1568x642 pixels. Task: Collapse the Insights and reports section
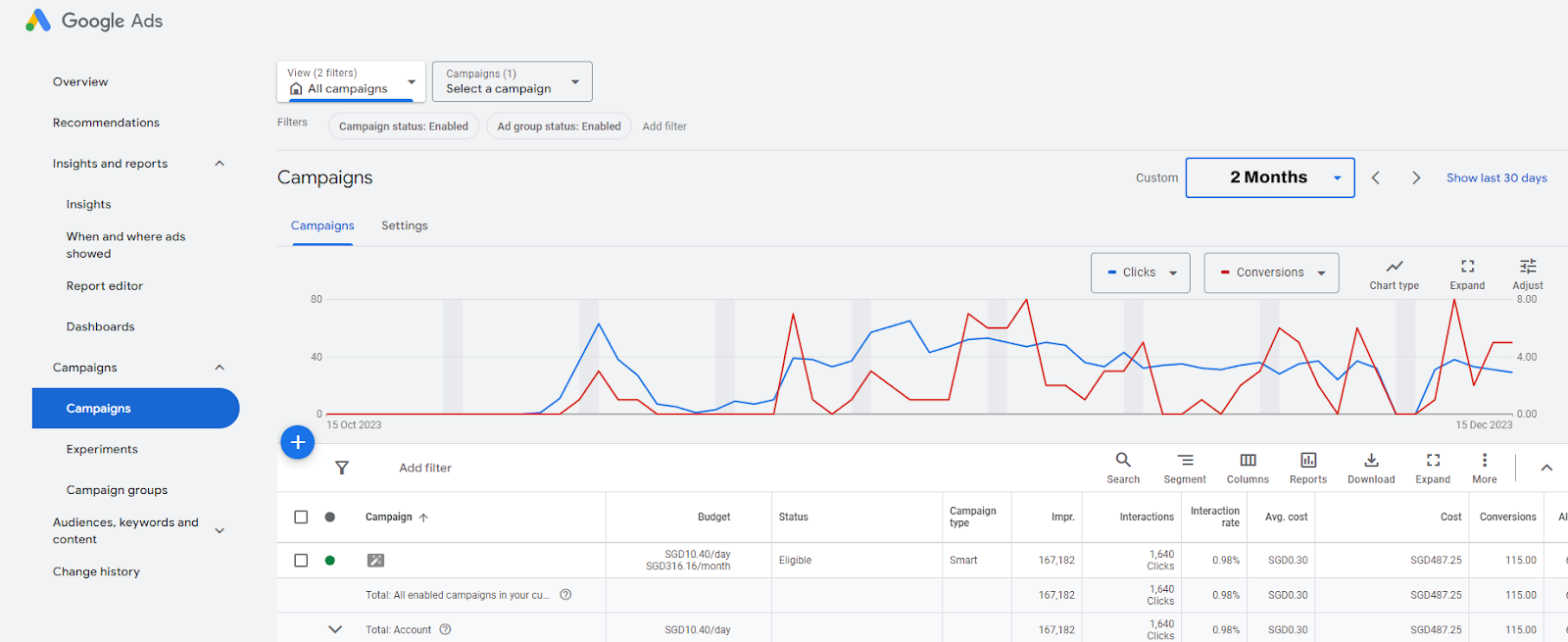[x=220, y=164]
